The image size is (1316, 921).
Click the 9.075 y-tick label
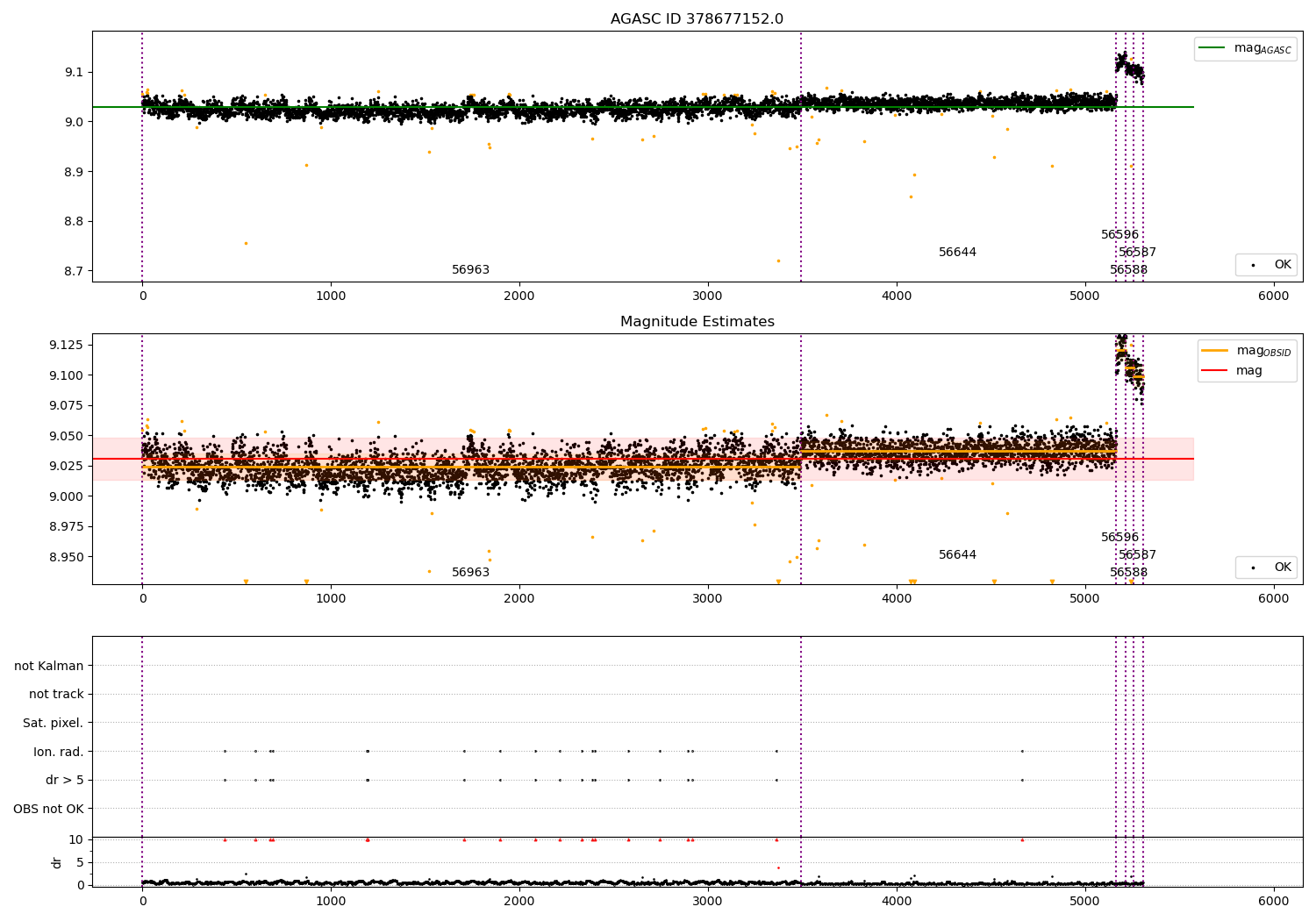[x=68, y=405]
